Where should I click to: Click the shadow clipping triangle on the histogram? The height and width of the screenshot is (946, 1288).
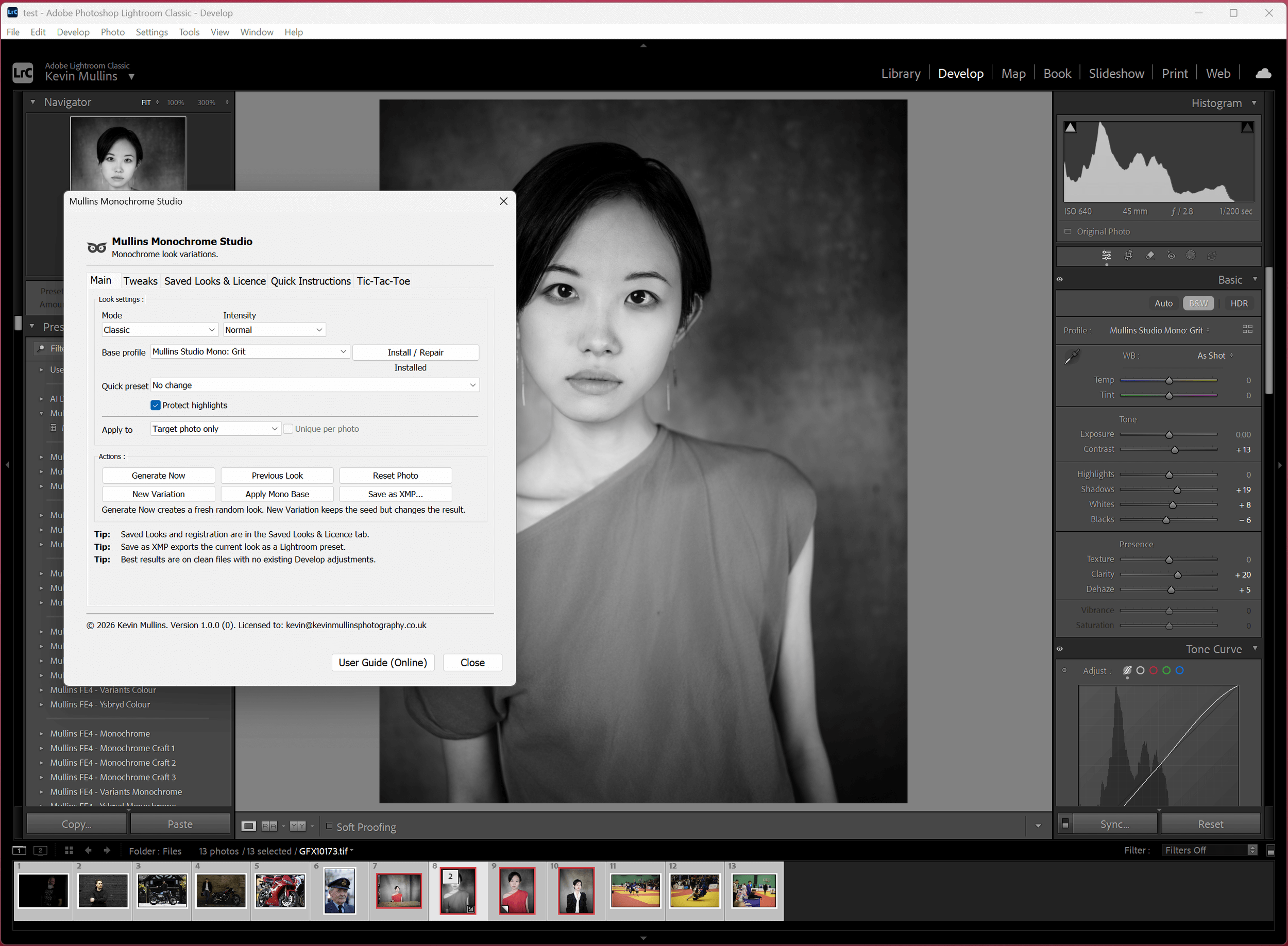[1071, 127]
